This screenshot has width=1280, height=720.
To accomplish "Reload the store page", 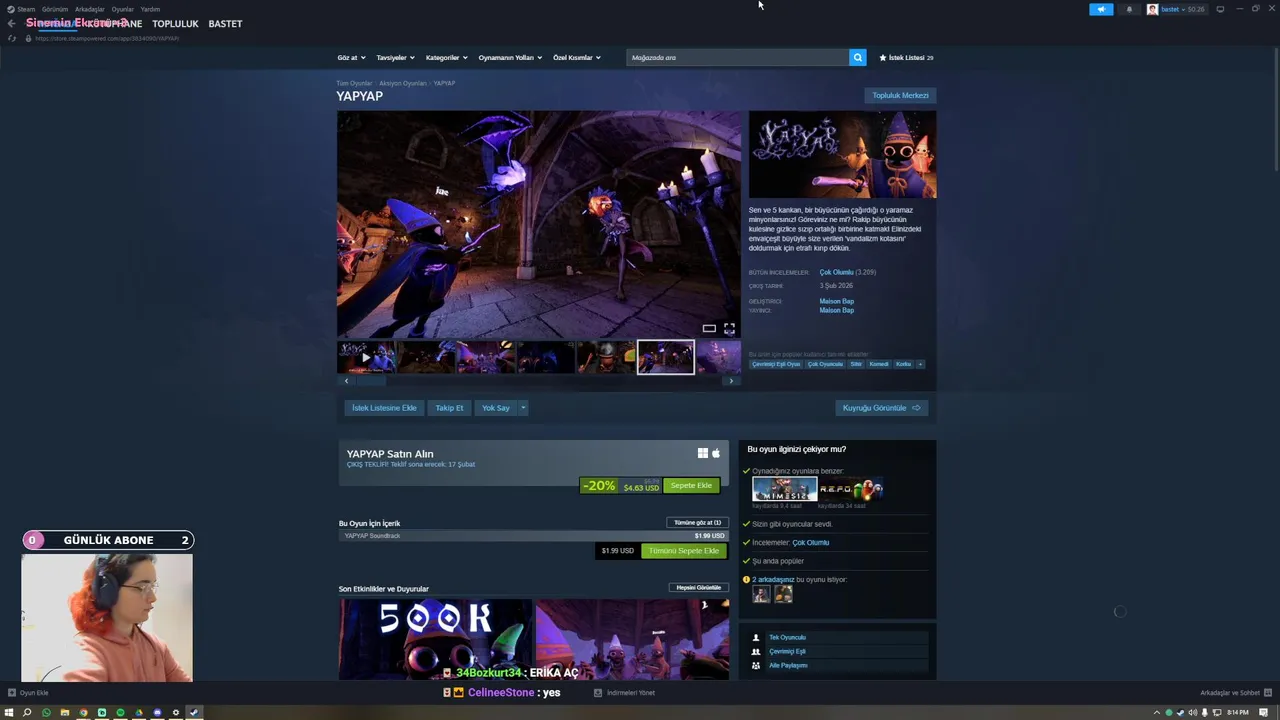I will click(x=12, y=38).
